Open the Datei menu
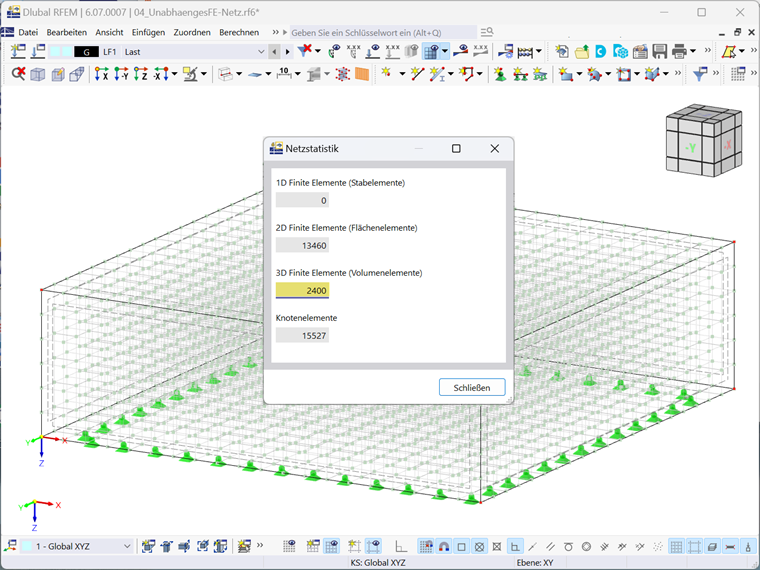 (28, 32)
